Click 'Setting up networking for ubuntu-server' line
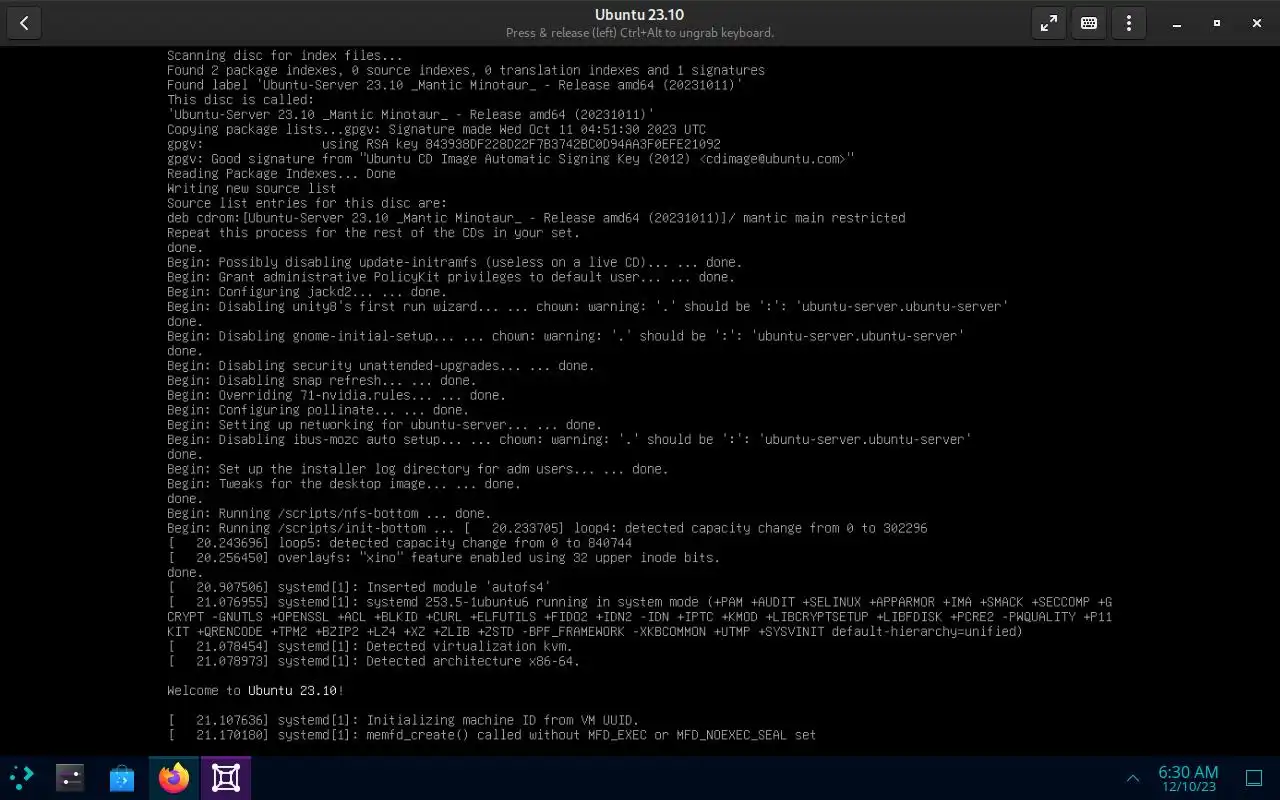 coord(385,425)
